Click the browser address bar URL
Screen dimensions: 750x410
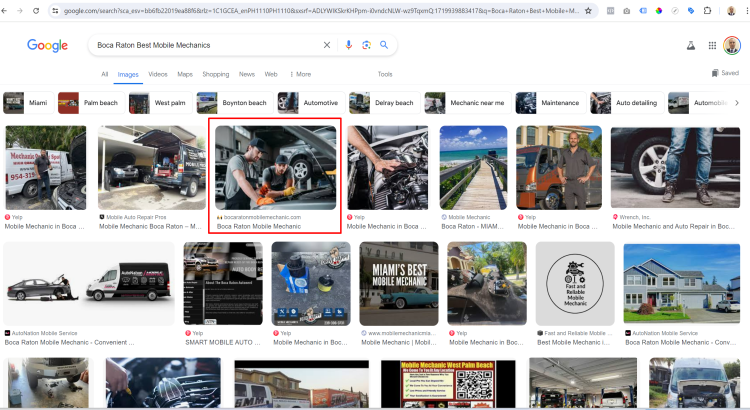click(320, 11)
